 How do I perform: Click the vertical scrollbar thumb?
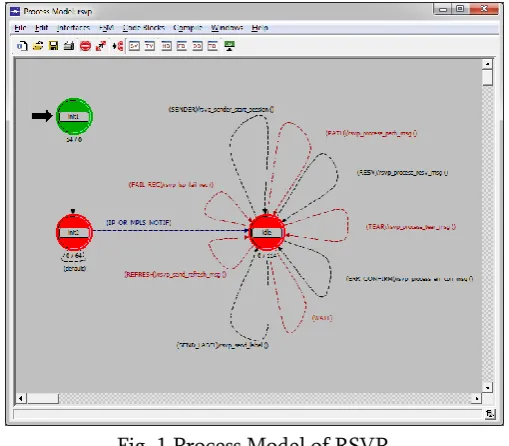pos(487,77)
